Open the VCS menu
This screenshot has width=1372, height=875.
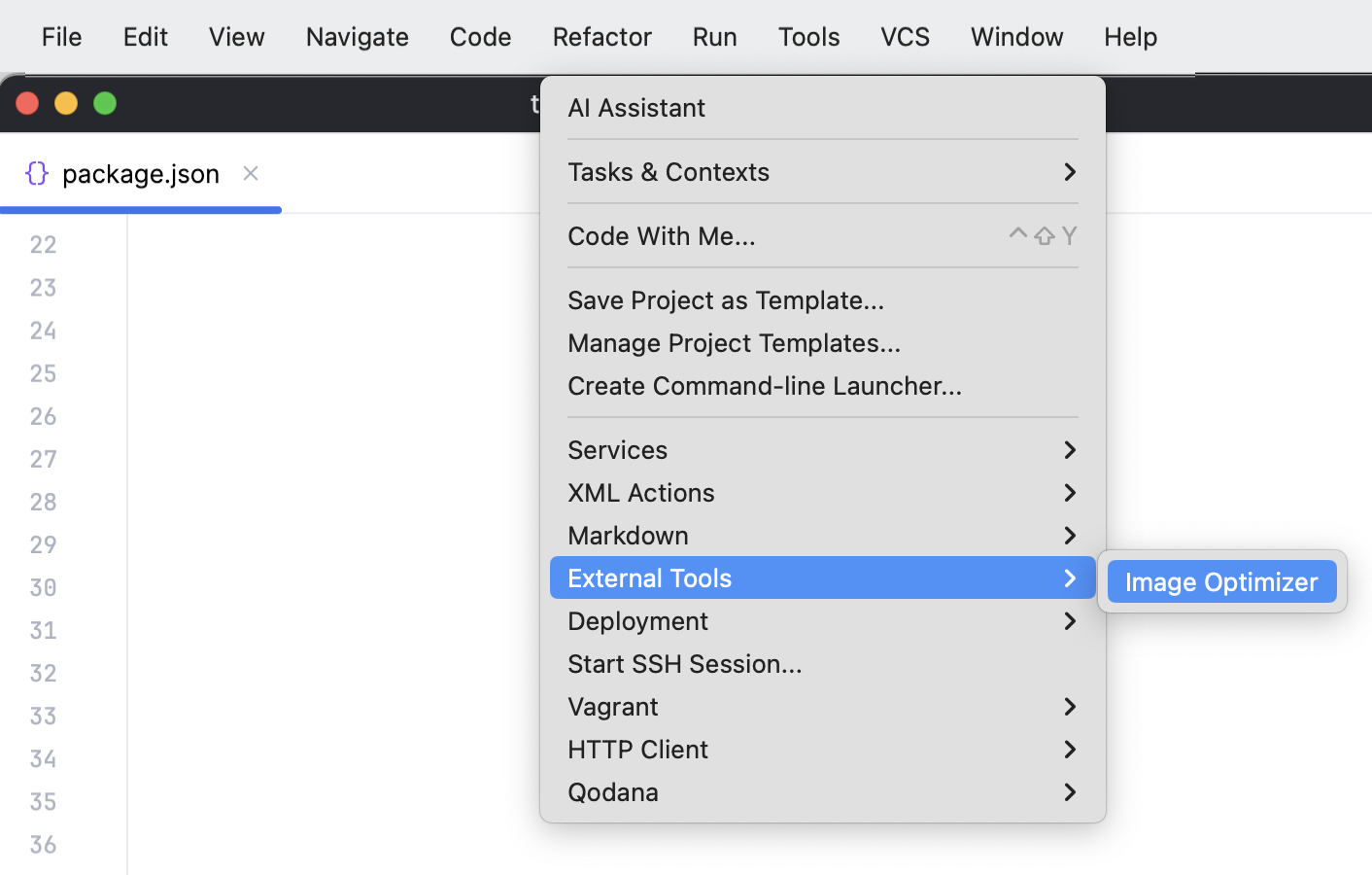[905, 36]
